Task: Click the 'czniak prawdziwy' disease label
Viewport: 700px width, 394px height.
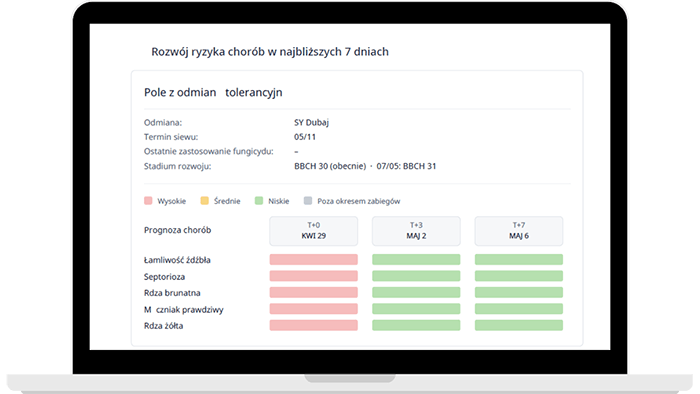Action: pos(190,310)
